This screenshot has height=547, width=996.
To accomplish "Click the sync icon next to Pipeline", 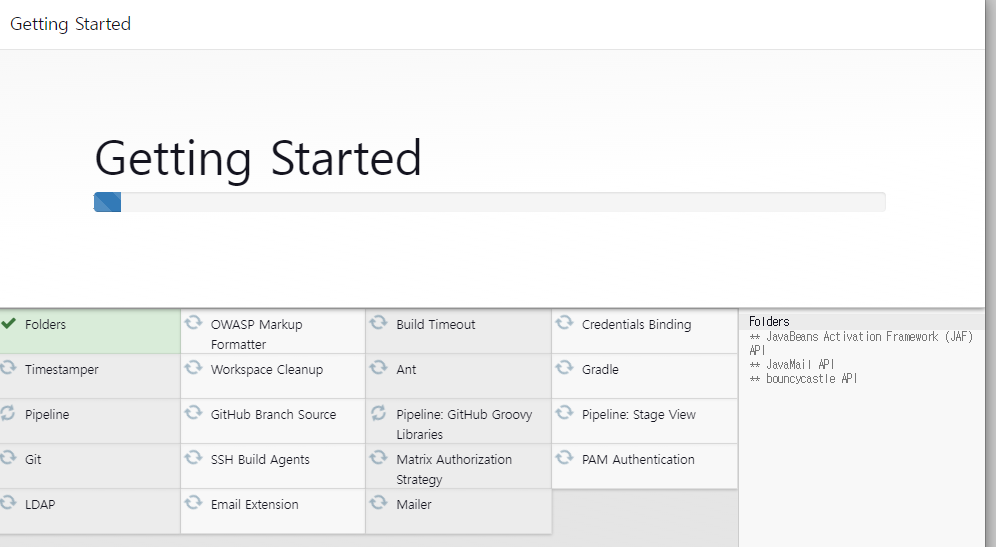I will [8, 413].
